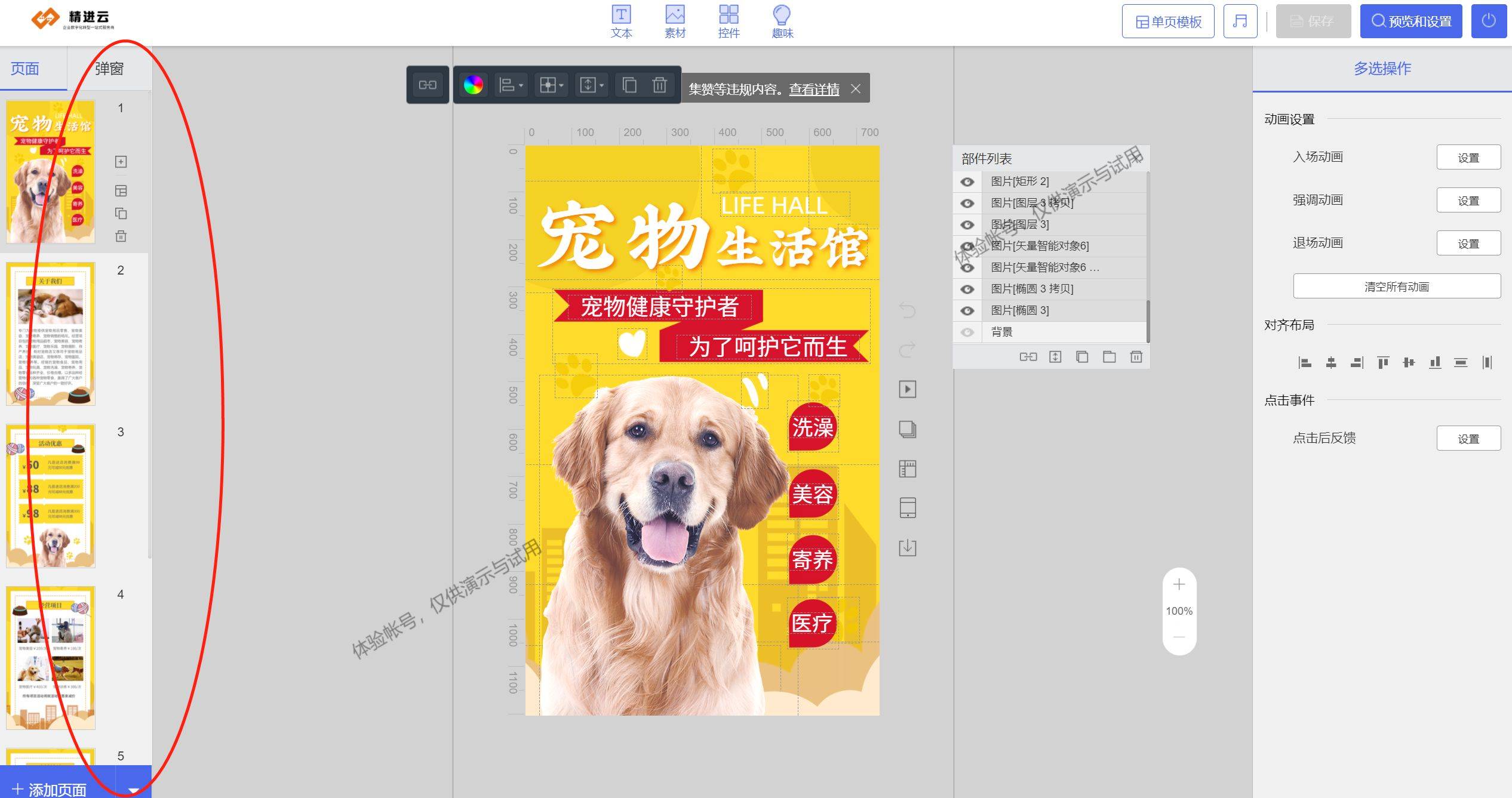Click the group link icon in floating toolbar

tap(428, 85)
